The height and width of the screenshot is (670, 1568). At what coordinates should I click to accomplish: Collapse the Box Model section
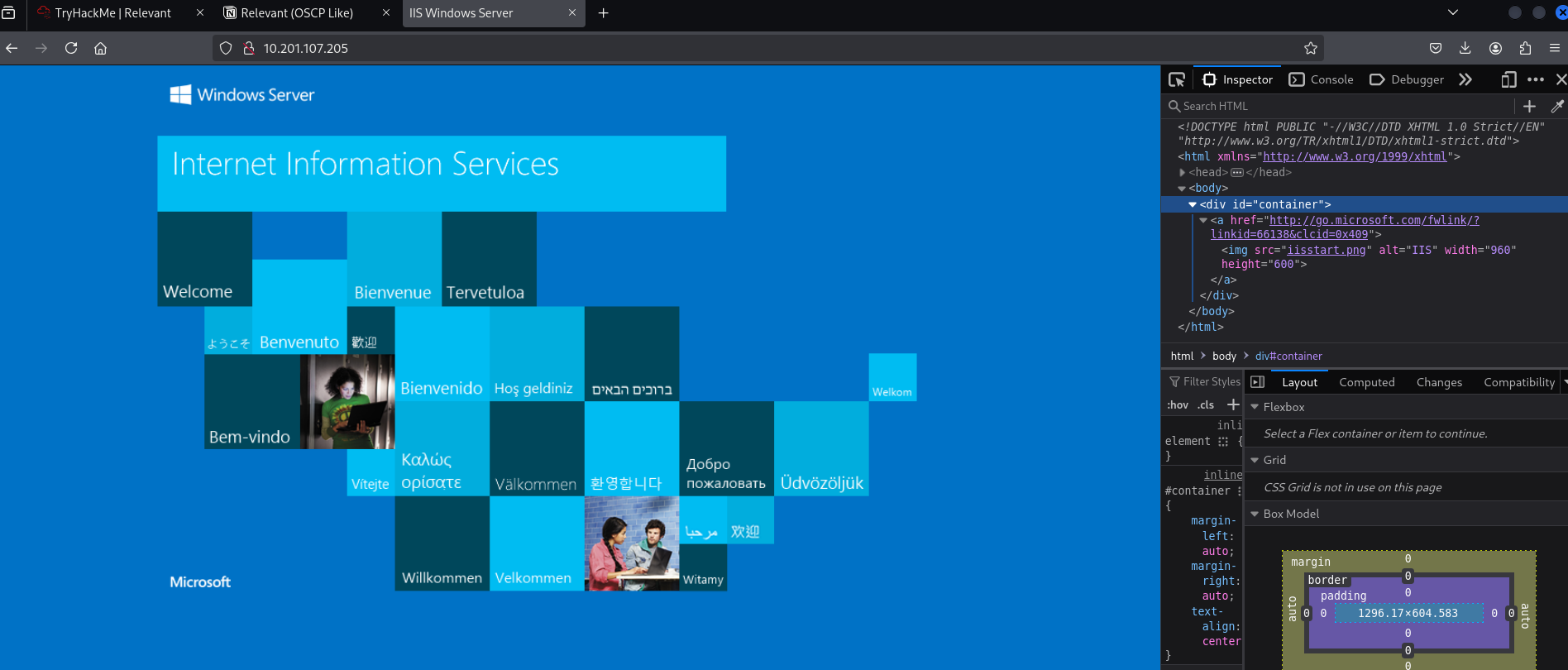click(1255, 514)
